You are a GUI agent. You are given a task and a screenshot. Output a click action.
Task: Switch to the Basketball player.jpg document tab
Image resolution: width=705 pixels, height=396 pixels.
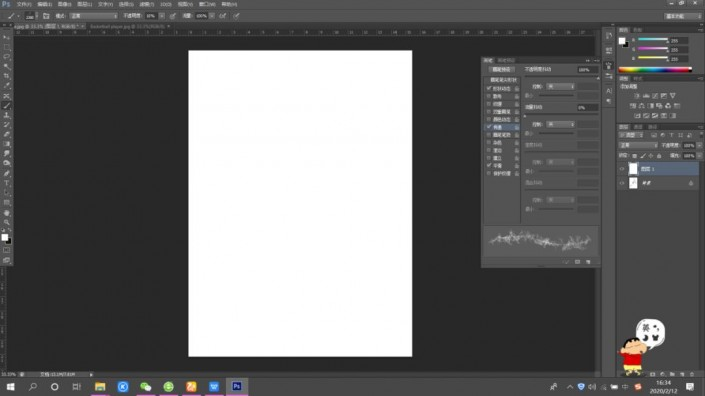click(128, 27)
